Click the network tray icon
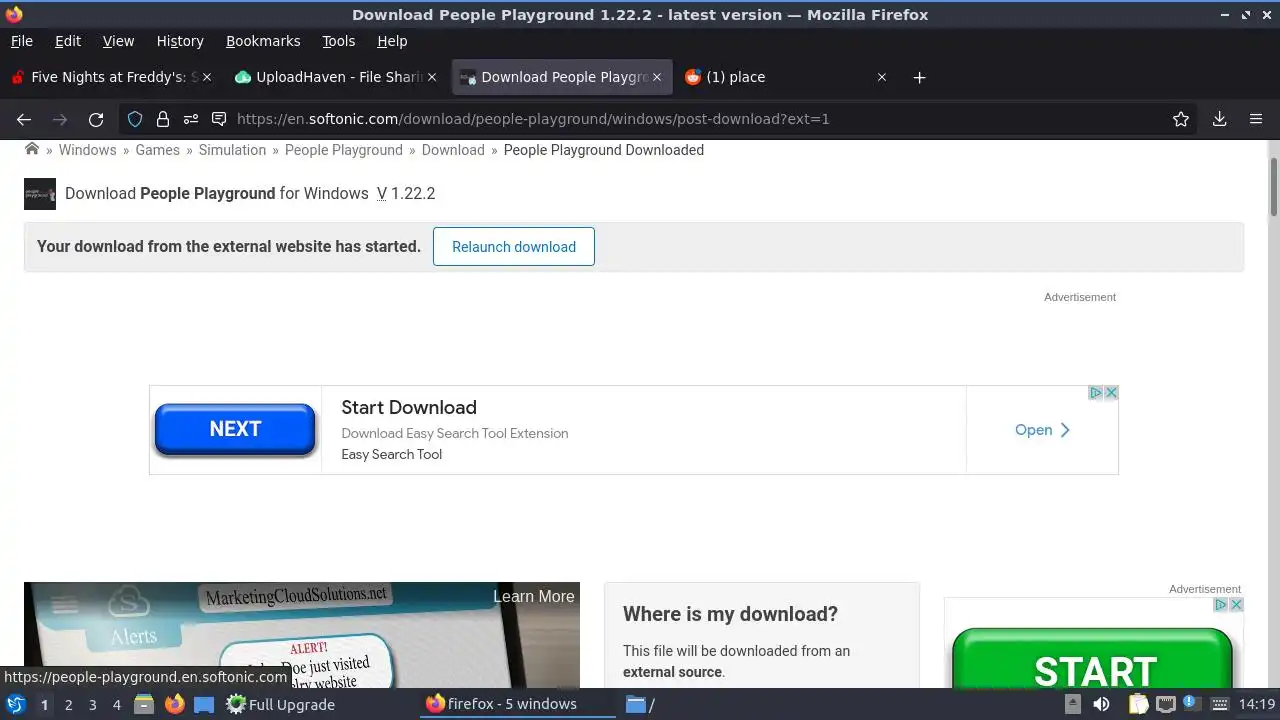1280x720 pixels. click(x=1166, y=704)
